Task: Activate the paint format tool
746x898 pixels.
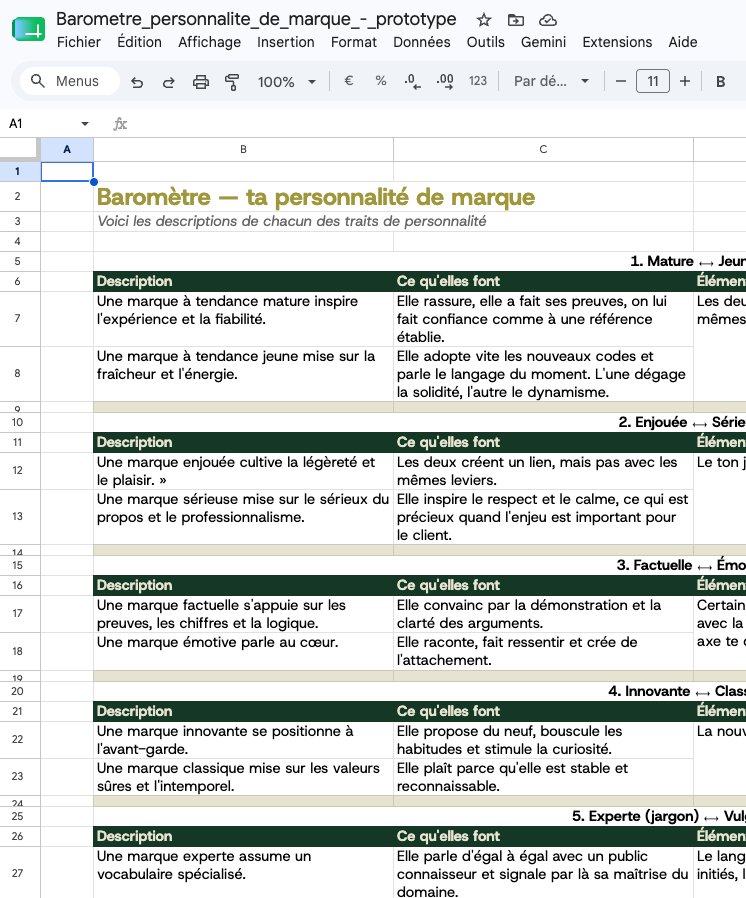Action: click(x=232, y=82)
